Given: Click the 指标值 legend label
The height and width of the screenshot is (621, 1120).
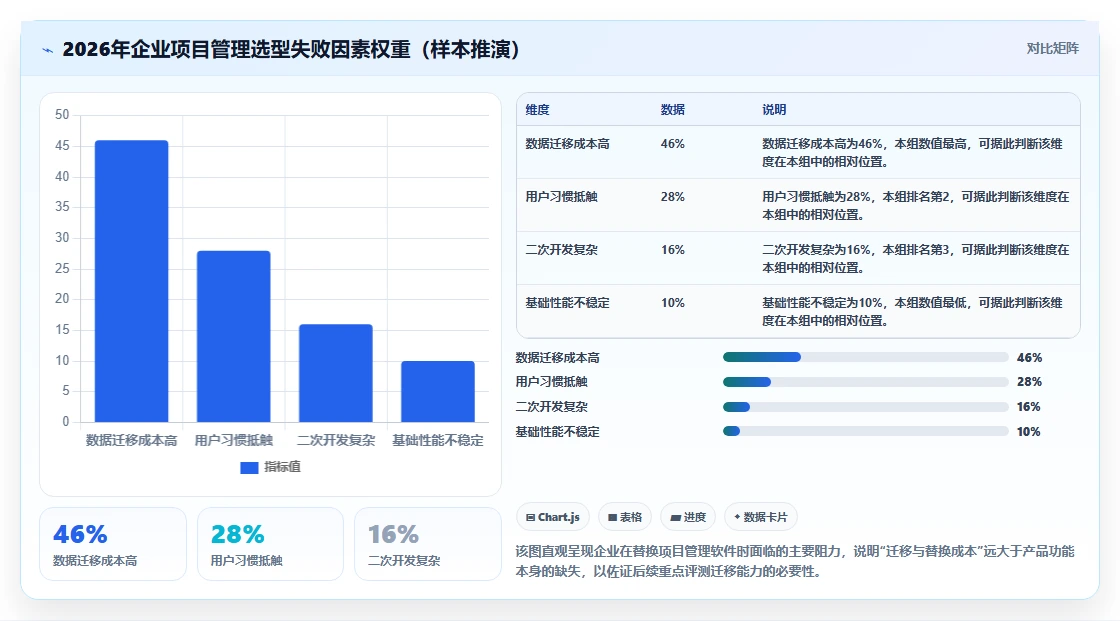Looking at the screenshot, I should pyautogui.click(x=282, y=467).
